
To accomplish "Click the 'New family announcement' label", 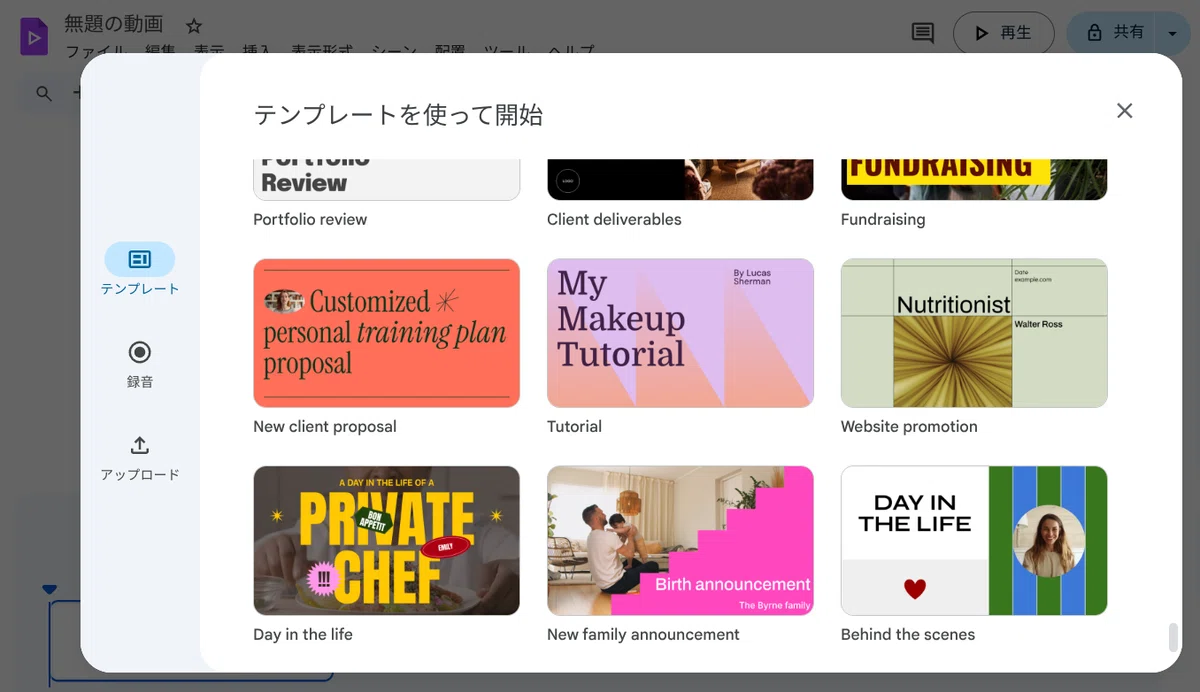I will pyautogui.click(x=643, y=634).
